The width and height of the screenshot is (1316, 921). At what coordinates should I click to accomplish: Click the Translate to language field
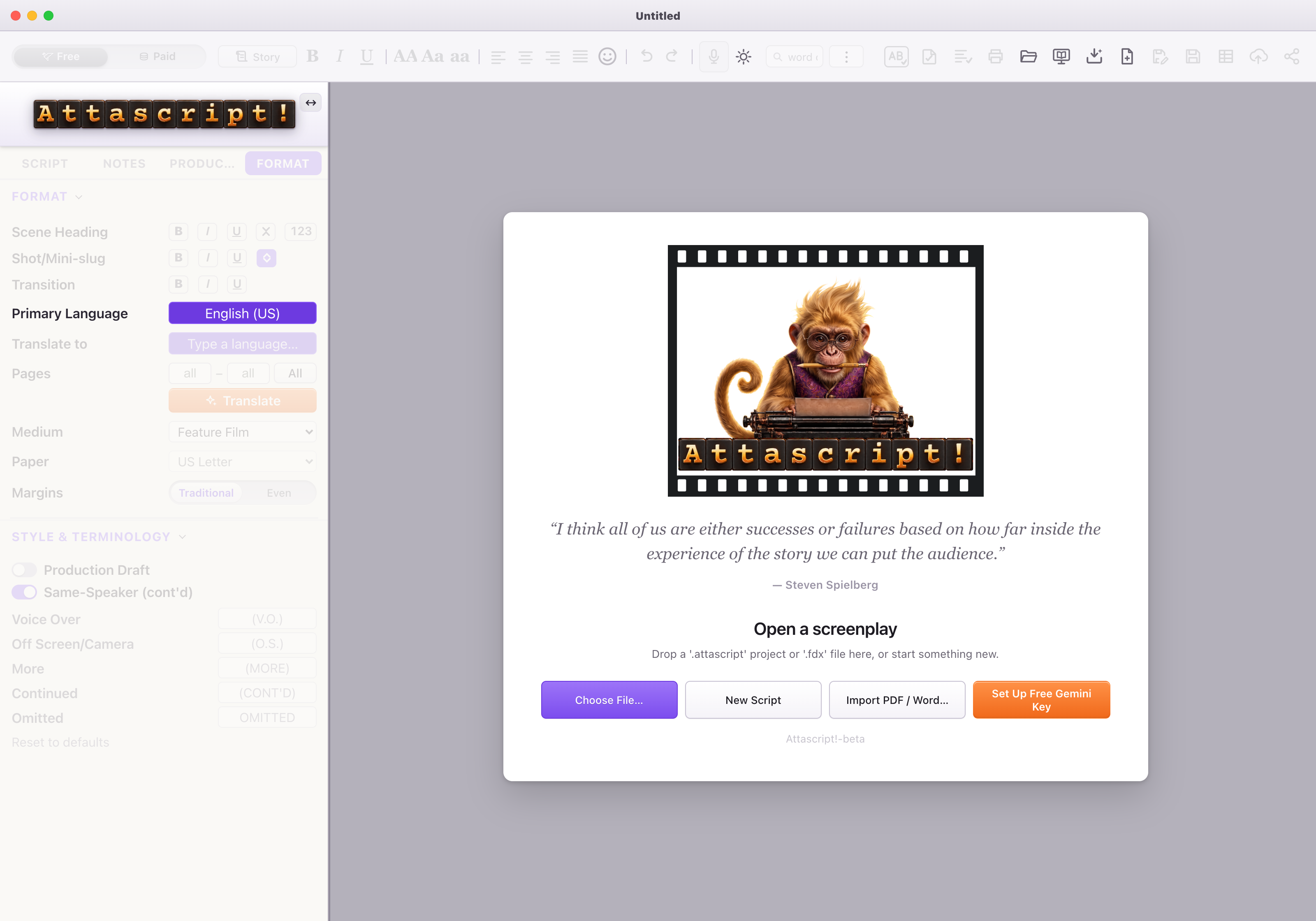point(243,344)
